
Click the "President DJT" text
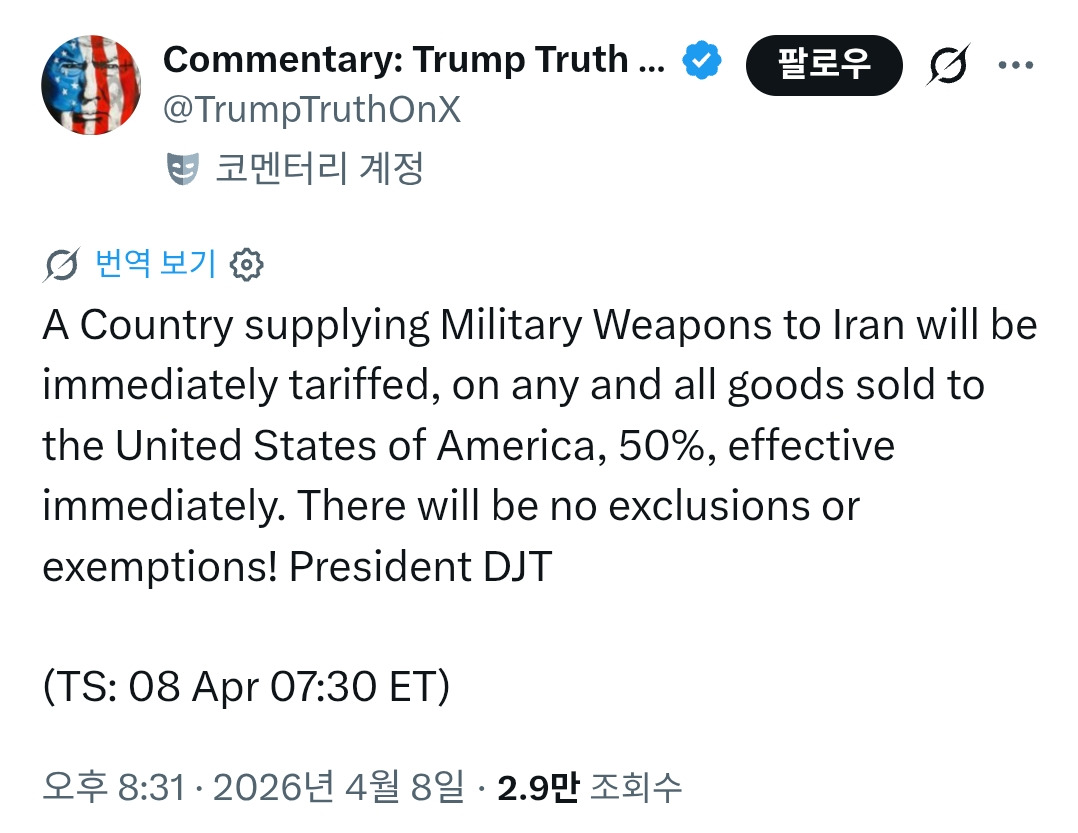[x=420, y=567]
